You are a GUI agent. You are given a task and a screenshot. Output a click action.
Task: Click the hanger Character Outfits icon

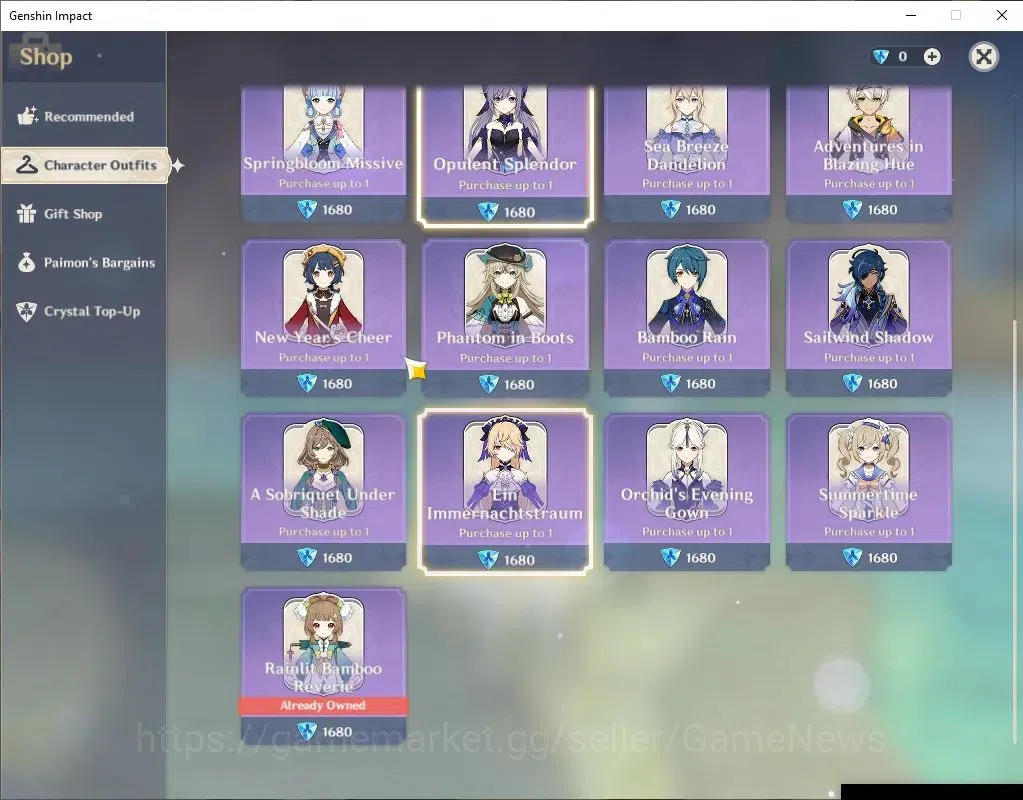[27, 165]
